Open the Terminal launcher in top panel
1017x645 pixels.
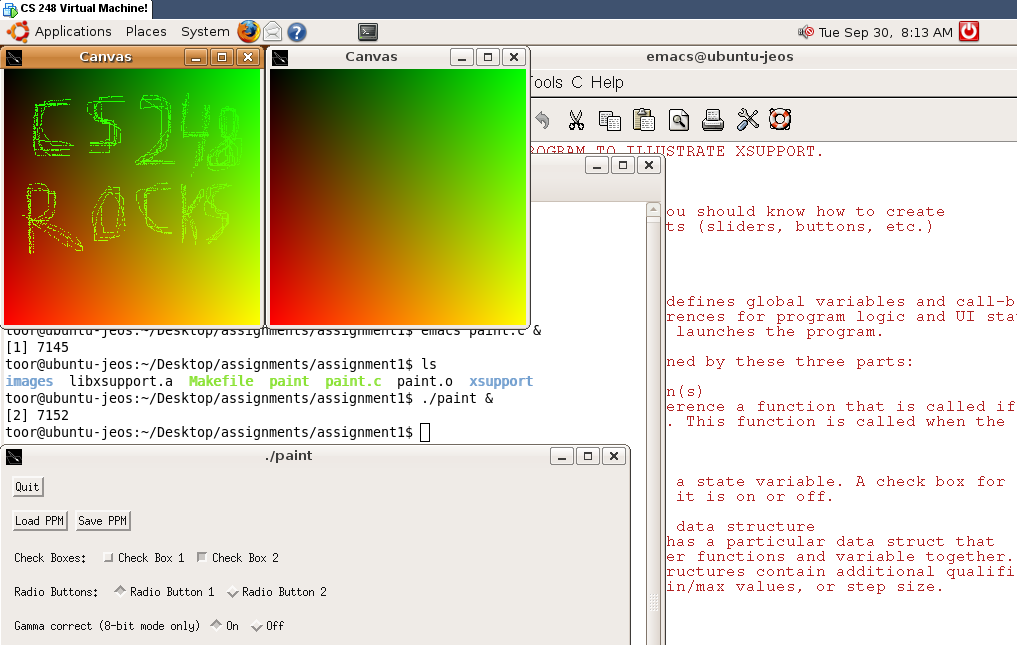pyautogui.click(x=368, y=31)
